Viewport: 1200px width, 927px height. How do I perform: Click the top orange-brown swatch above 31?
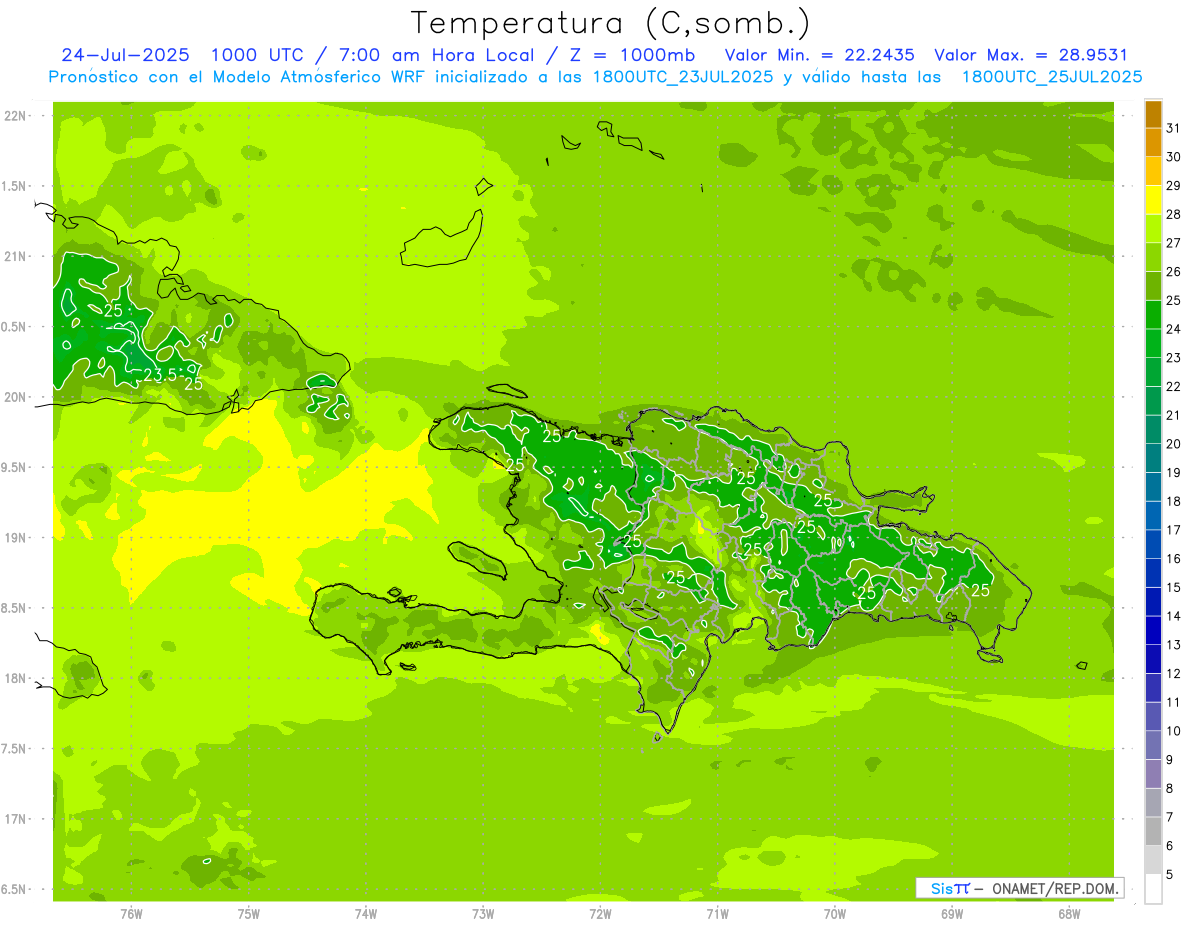pos(1153,114)
